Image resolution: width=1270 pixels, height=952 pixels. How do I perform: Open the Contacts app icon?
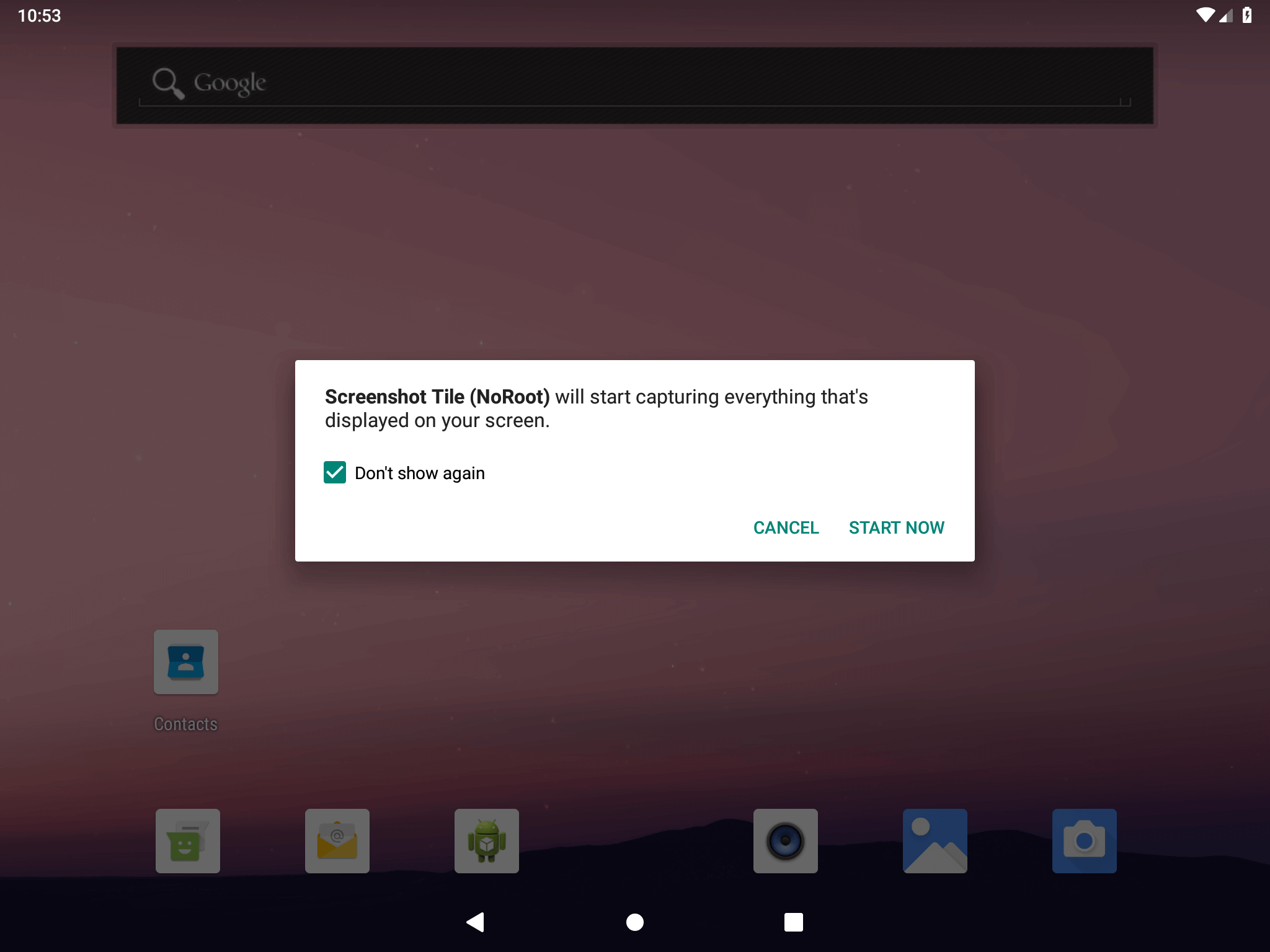click(x=186, y=662)
